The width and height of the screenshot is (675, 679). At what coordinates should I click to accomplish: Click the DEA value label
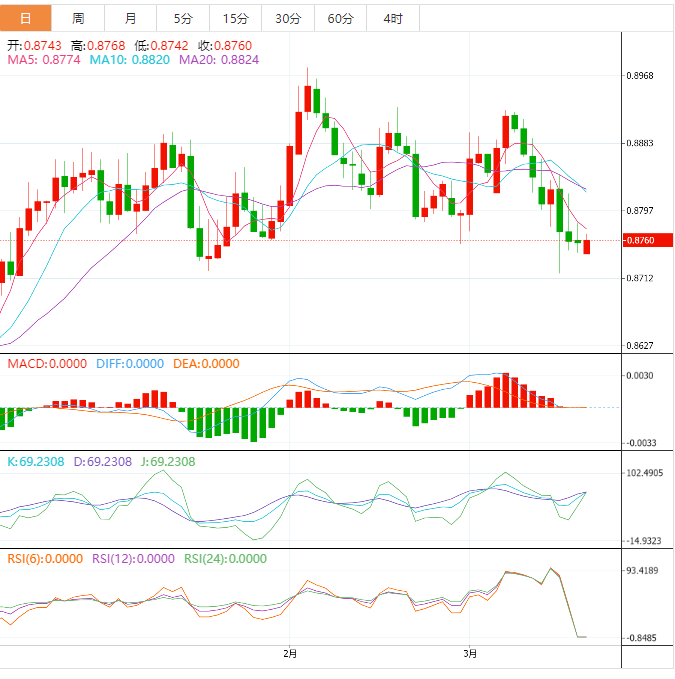pos(207,364)
